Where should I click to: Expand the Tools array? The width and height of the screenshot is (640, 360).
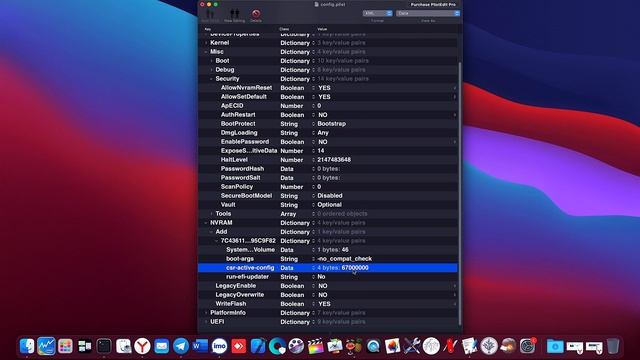tap(211, 213)
